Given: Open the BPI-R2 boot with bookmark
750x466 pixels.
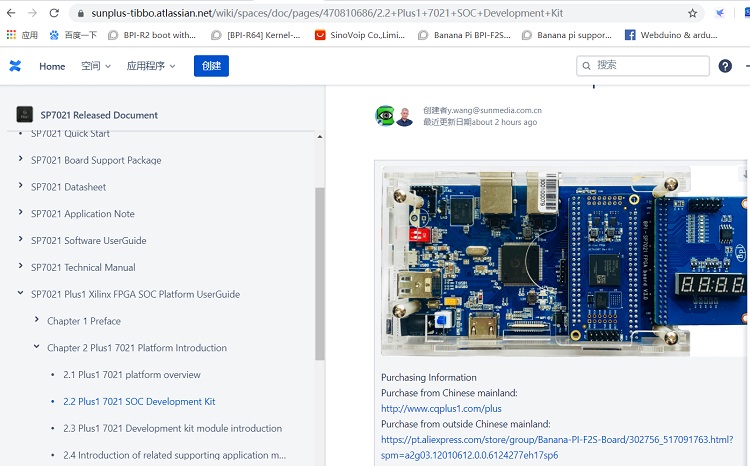Looking at the screenshot, I should pos(152,35).
